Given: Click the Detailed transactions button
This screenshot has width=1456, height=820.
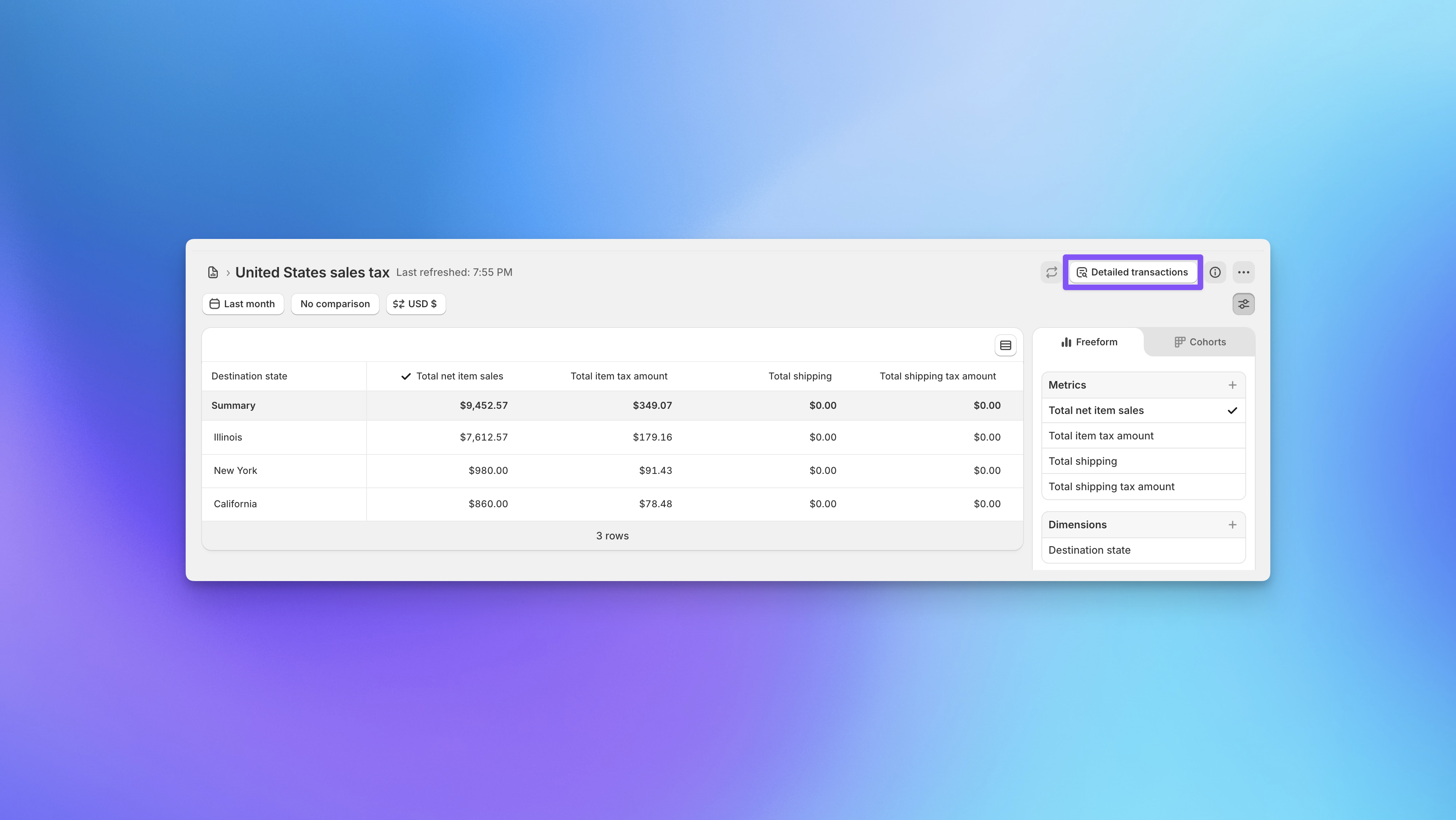Looking at the screenshot, I should click(1133, 272).
